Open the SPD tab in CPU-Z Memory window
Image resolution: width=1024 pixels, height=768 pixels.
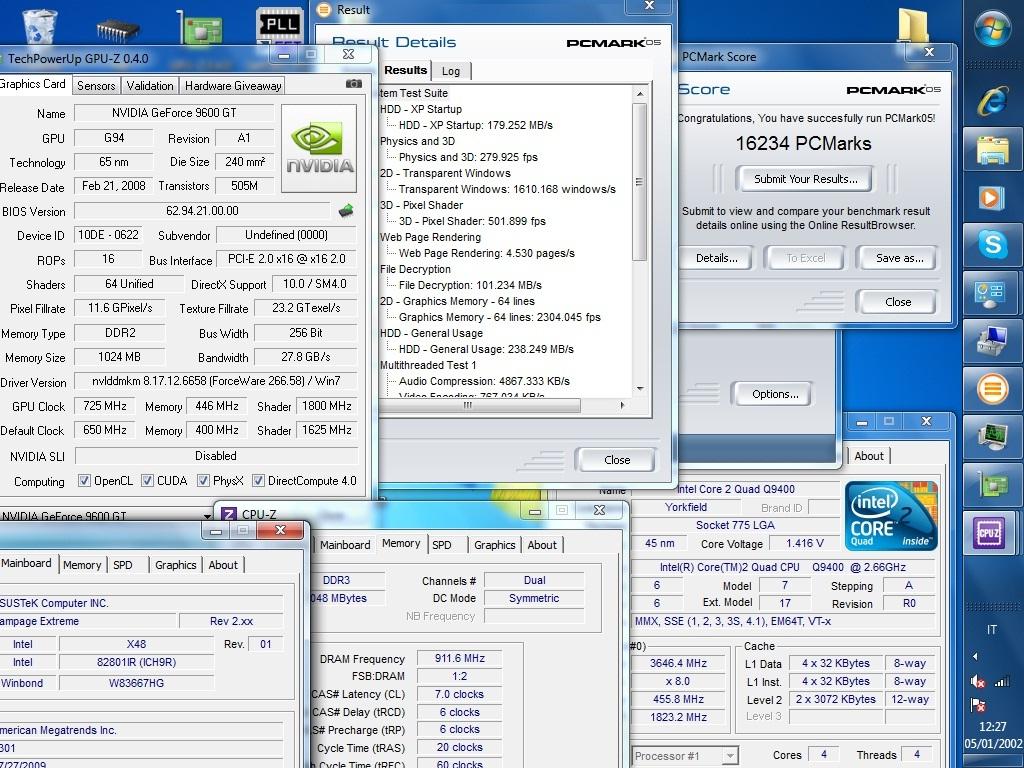coord(441,545)
